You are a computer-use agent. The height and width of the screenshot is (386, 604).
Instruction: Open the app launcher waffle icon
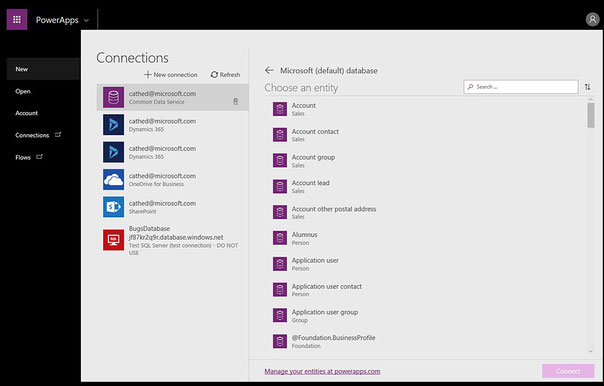pyautogui.click(x=17, y=19)
